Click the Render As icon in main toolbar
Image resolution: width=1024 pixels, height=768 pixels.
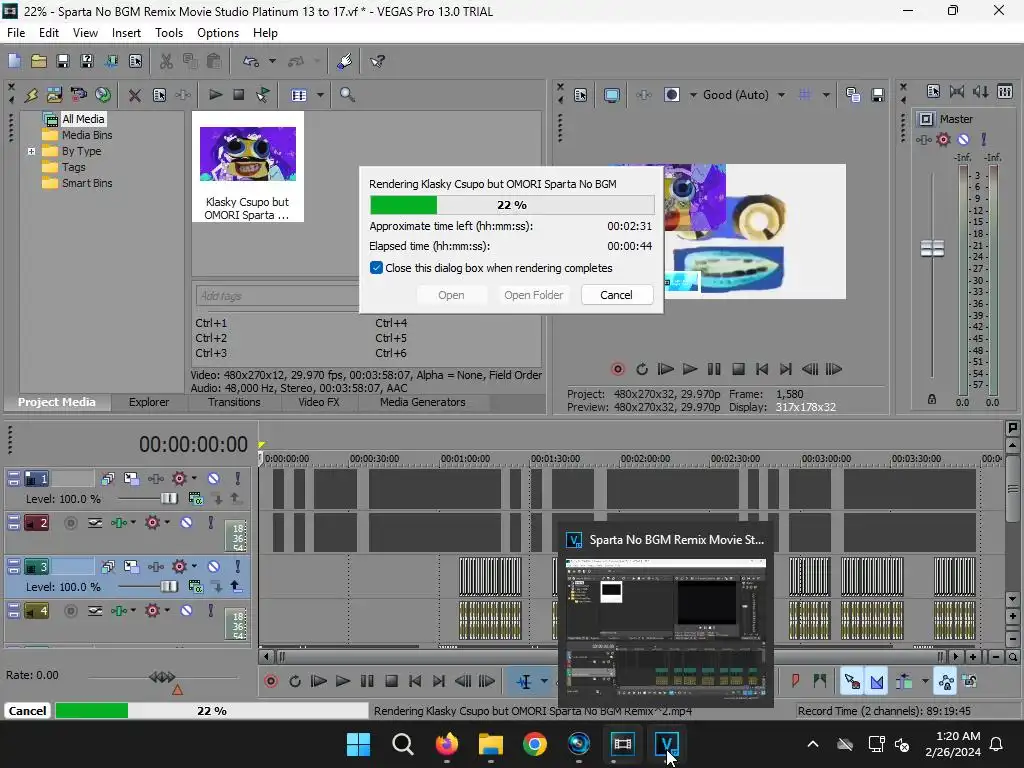[x=111, y=61]
